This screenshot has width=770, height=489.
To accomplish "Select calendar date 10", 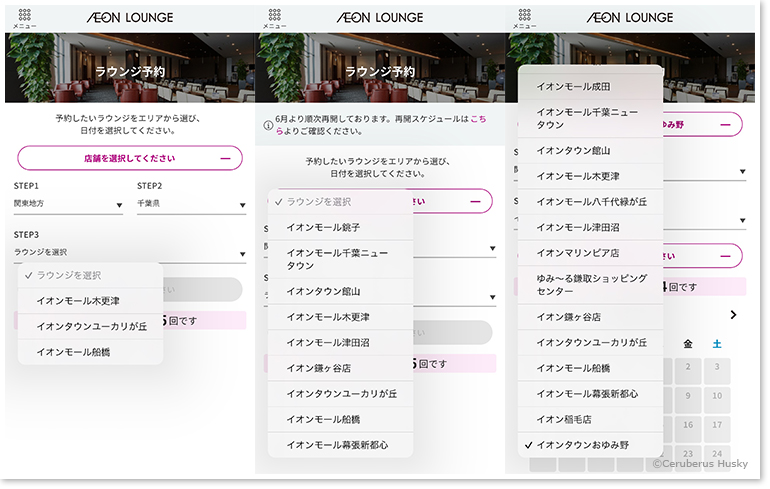I will pos(717,400).
